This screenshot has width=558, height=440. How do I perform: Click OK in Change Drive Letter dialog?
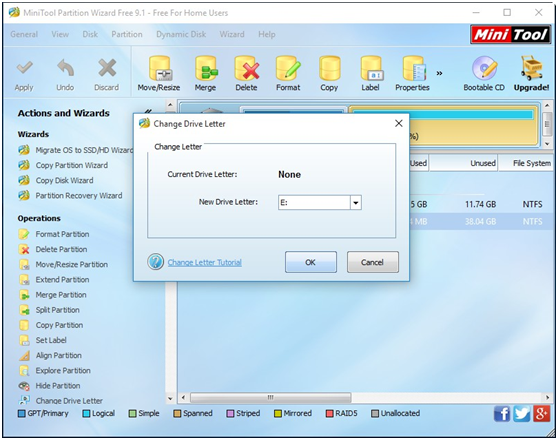point(311,262)
